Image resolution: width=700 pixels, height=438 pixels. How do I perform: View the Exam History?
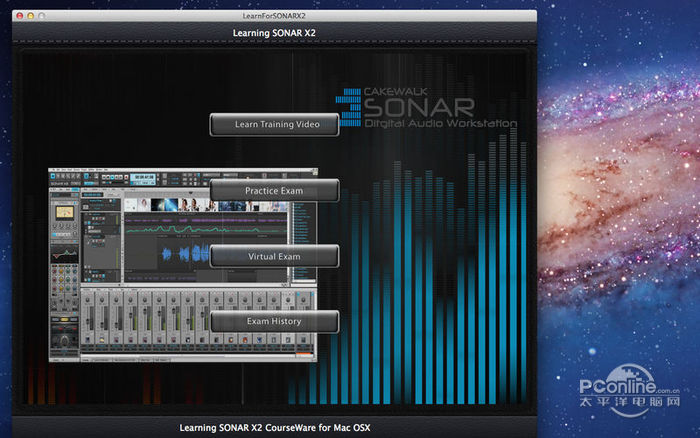point(274,321)
